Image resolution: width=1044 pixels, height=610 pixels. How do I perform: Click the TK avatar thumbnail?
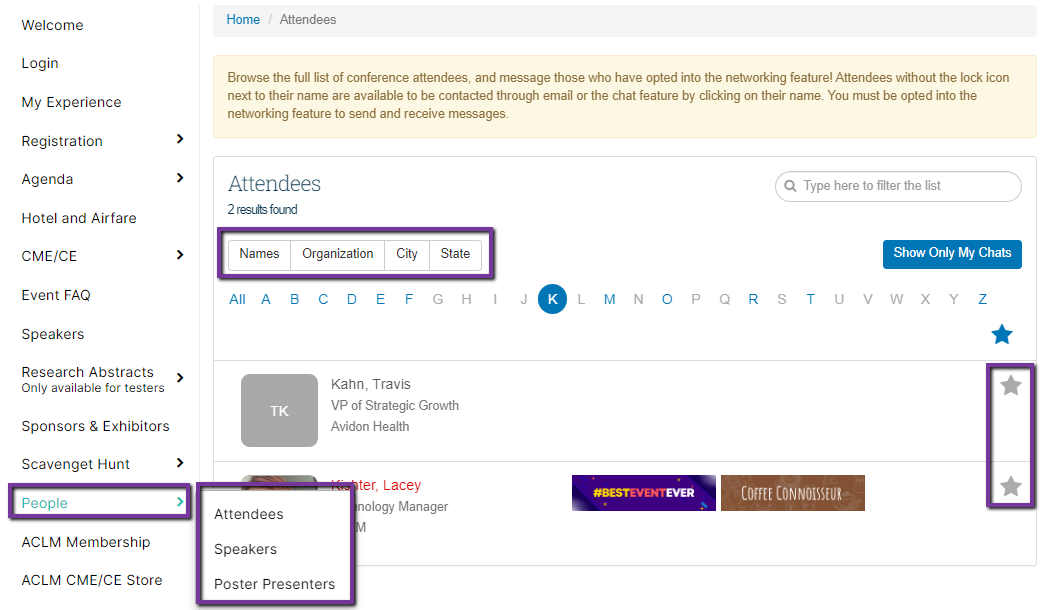click(x=279, y=410)
